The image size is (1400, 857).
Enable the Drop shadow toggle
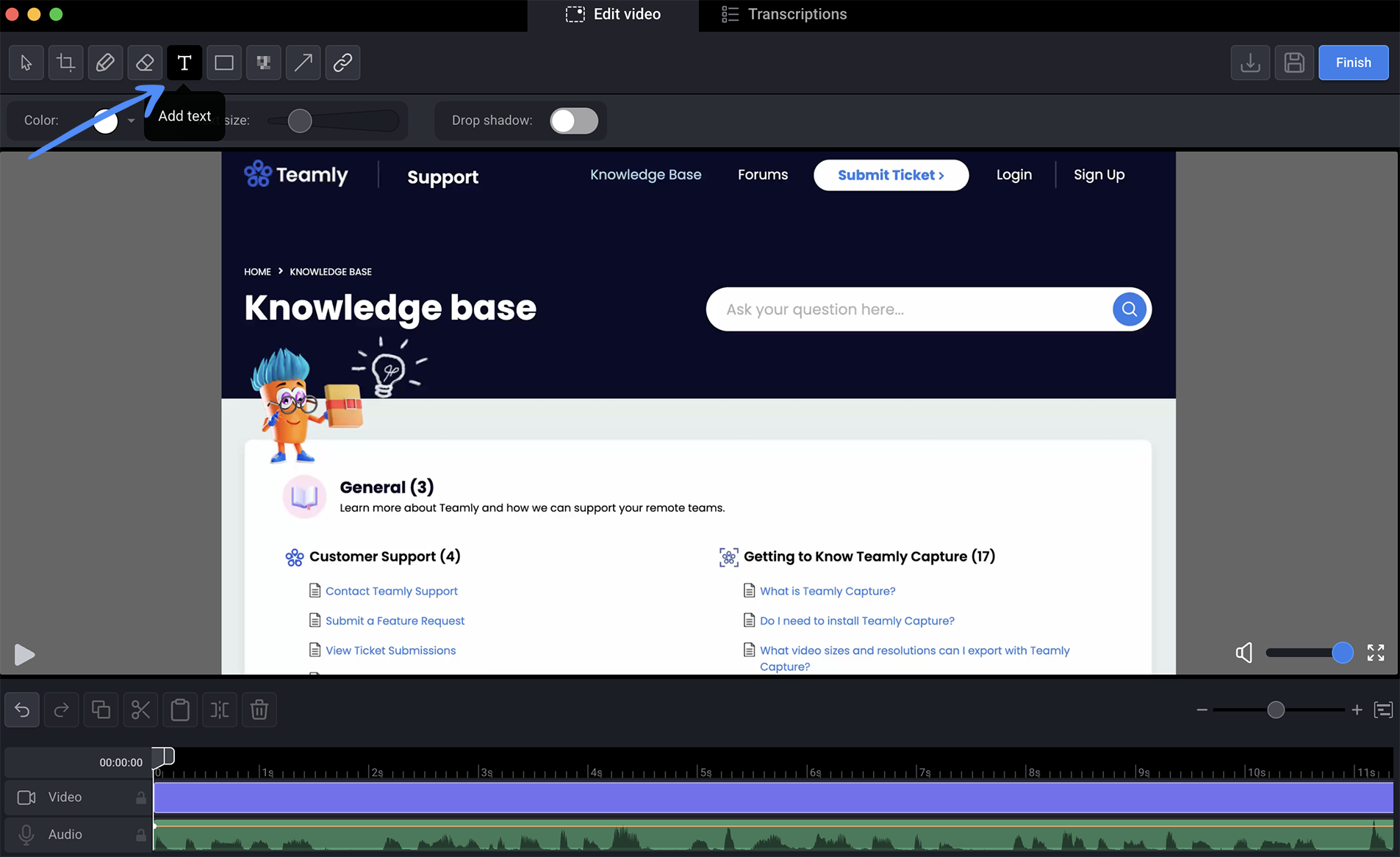(575, 121)
